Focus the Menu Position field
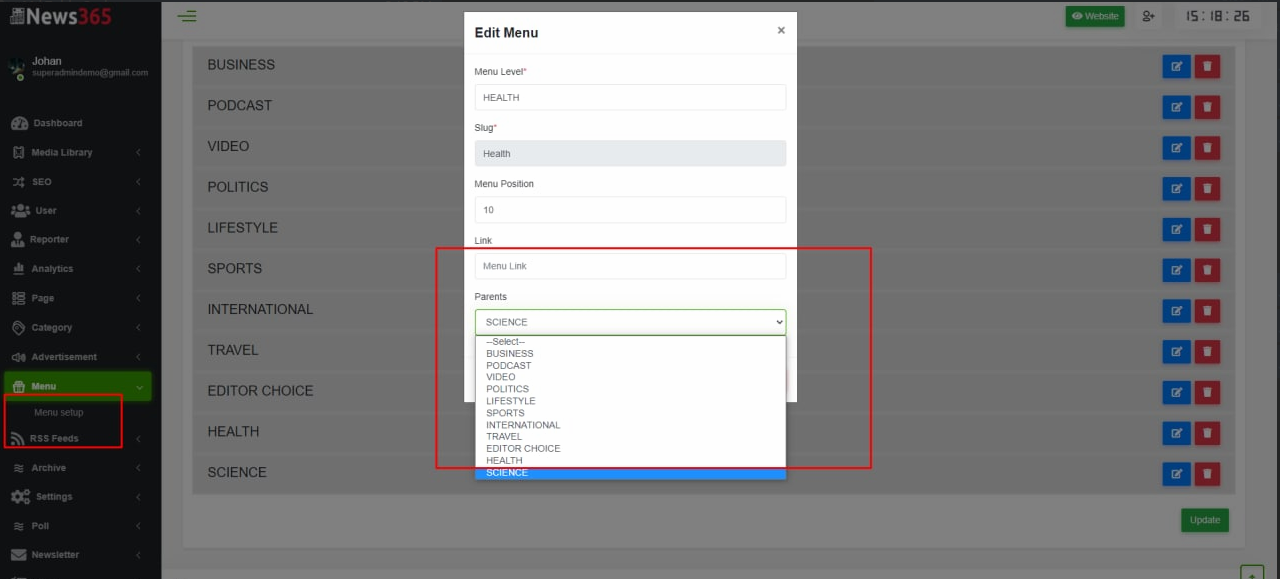The height and width of the screenshot is (579, 1280). pyautogui.click(x=630, y=210)
